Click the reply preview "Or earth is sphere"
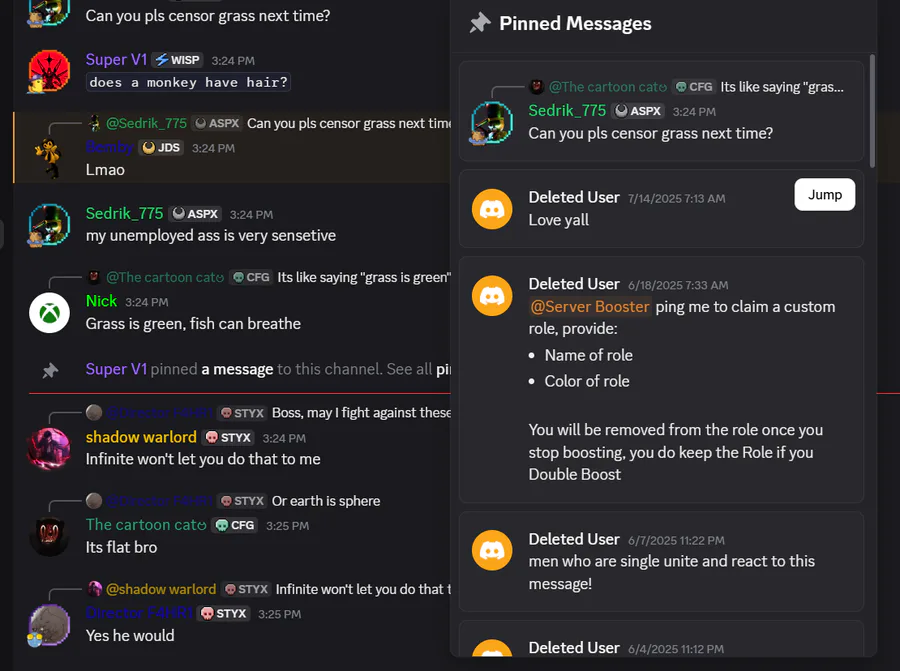This screenshot has width=900, height=671. 326,501
